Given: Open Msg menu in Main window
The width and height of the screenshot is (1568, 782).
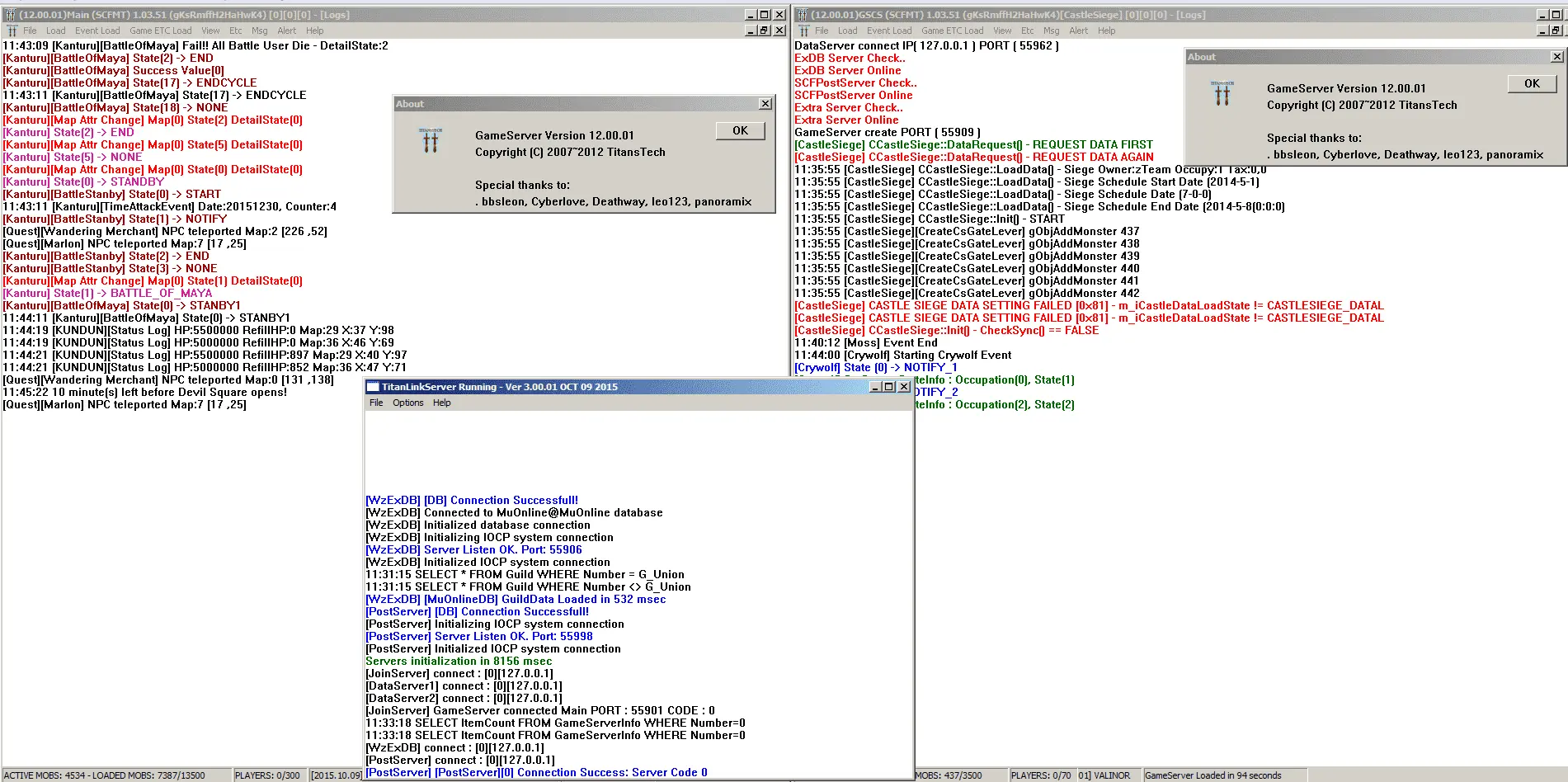Looking at the screenshot, I should click(x=260, y=31).
